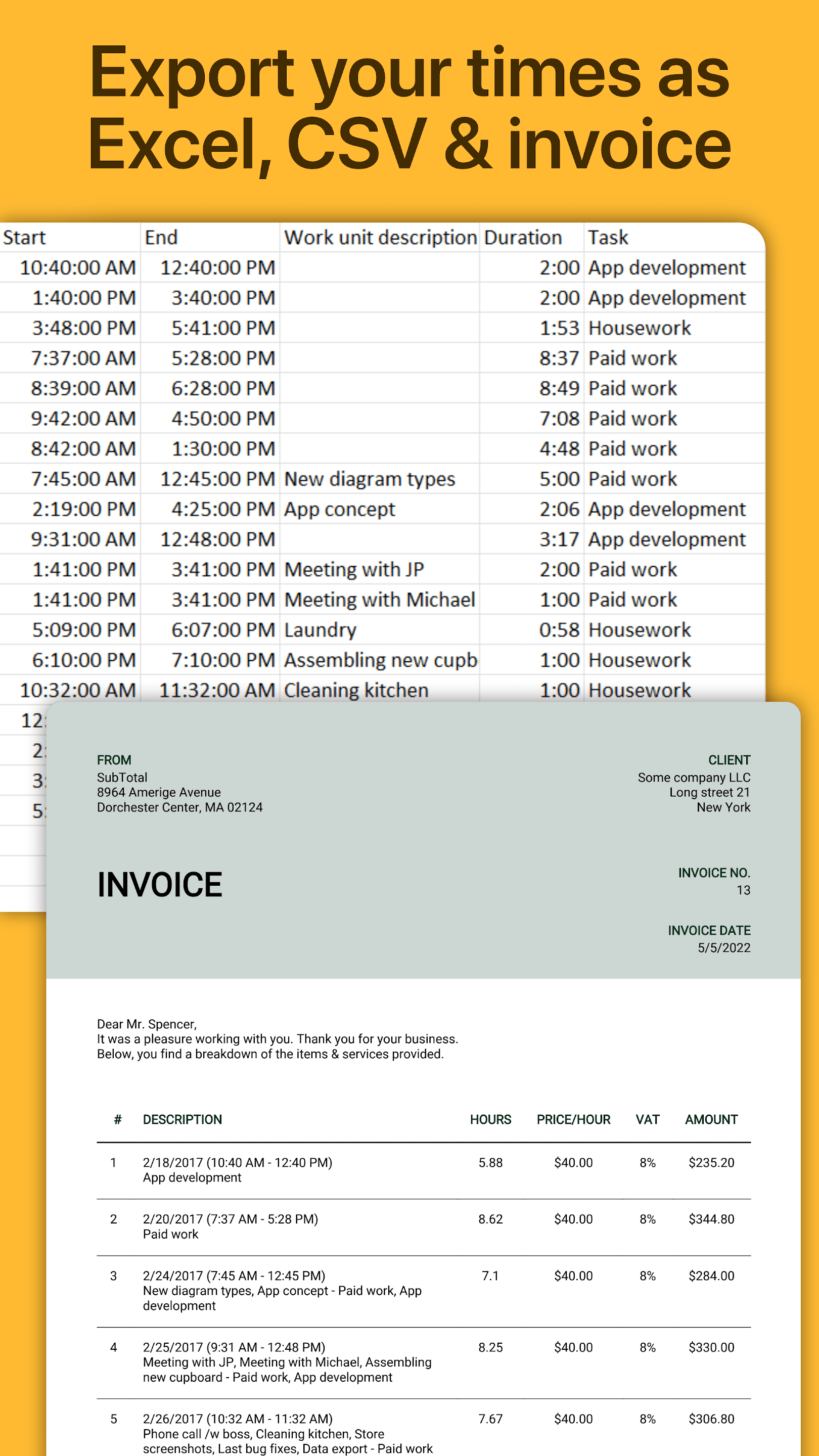Click the duration cell "8:37"
Screen dimensions: 819x1456
click(x=560, y=358)
